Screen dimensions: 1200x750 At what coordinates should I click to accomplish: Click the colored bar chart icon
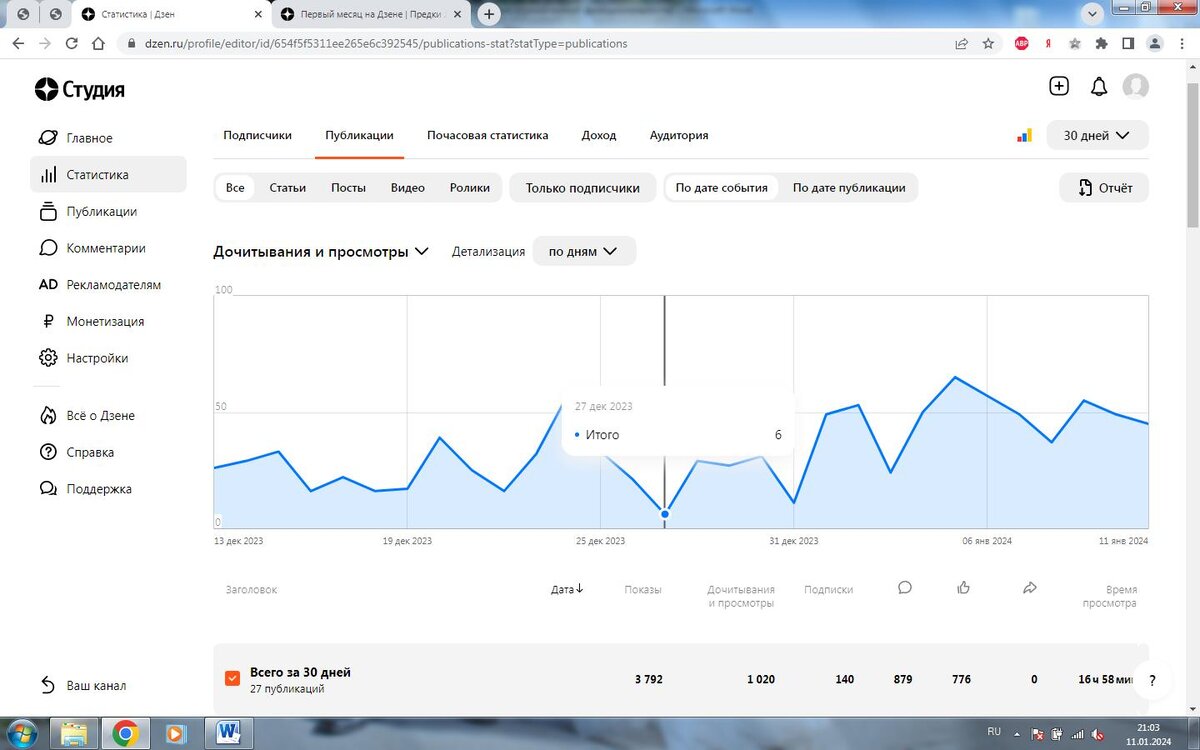(1024, 135)
